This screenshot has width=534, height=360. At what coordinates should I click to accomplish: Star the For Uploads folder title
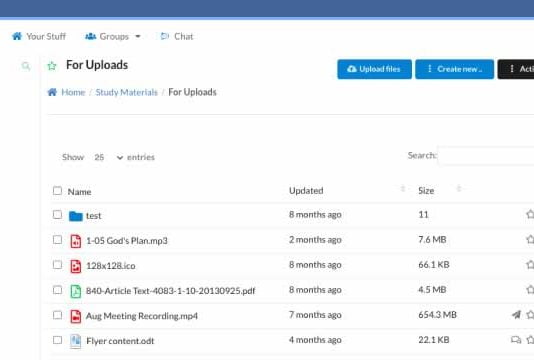52,65
